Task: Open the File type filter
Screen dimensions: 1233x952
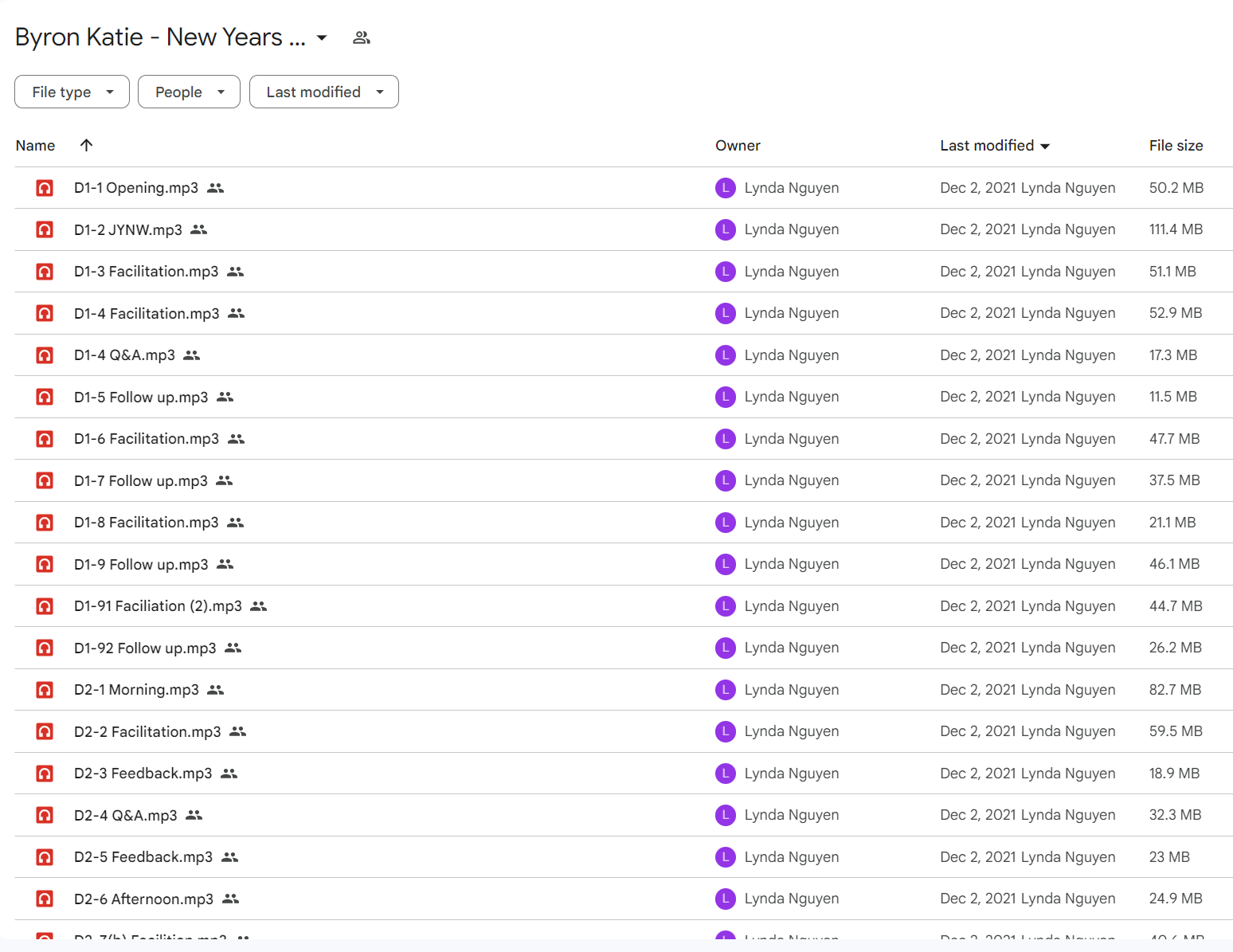Action: pos(72,92)
